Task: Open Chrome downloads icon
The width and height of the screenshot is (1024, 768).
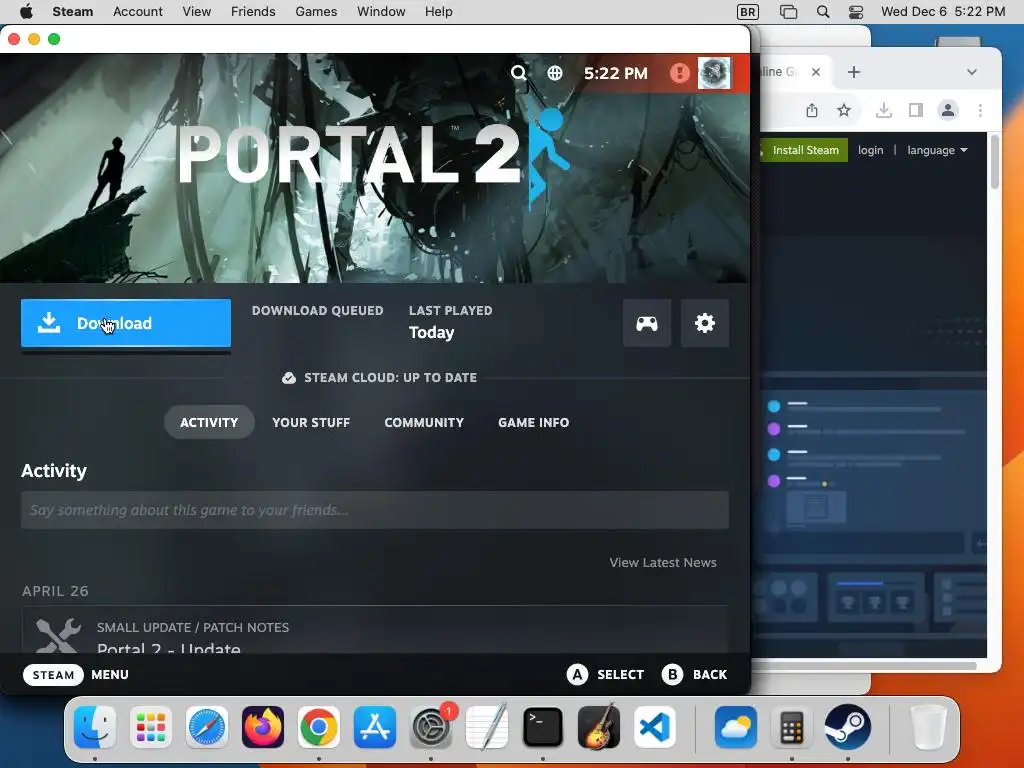Action: (884, 110)
